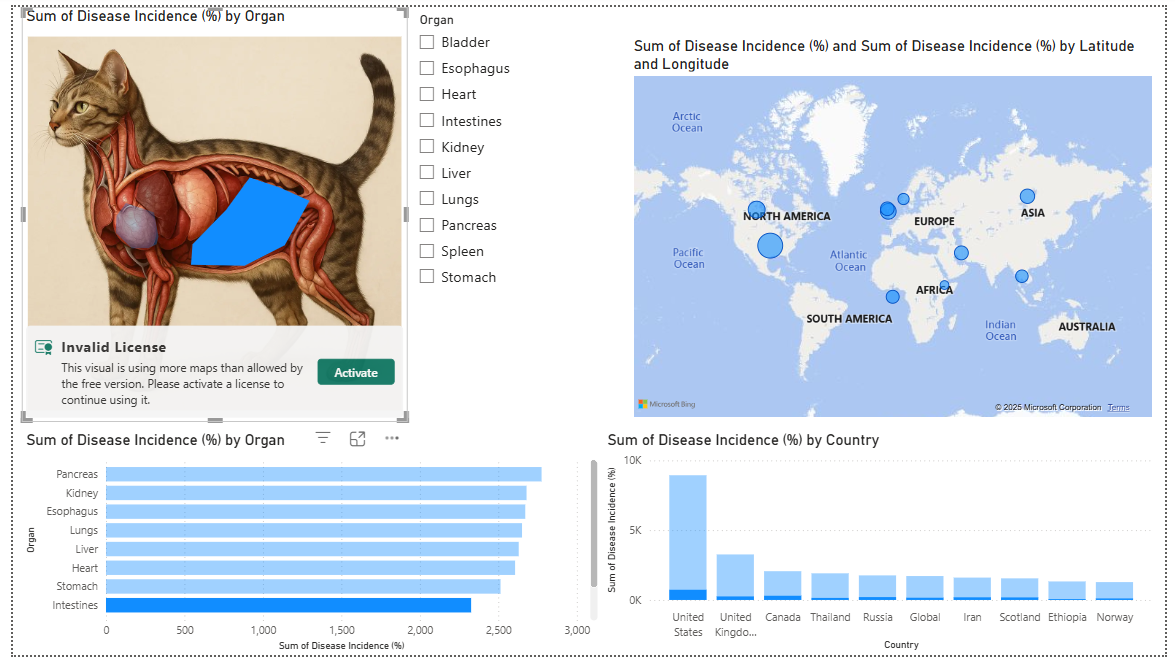
Task: Click the Invalid License certificate icon
Action: (43, 347)
